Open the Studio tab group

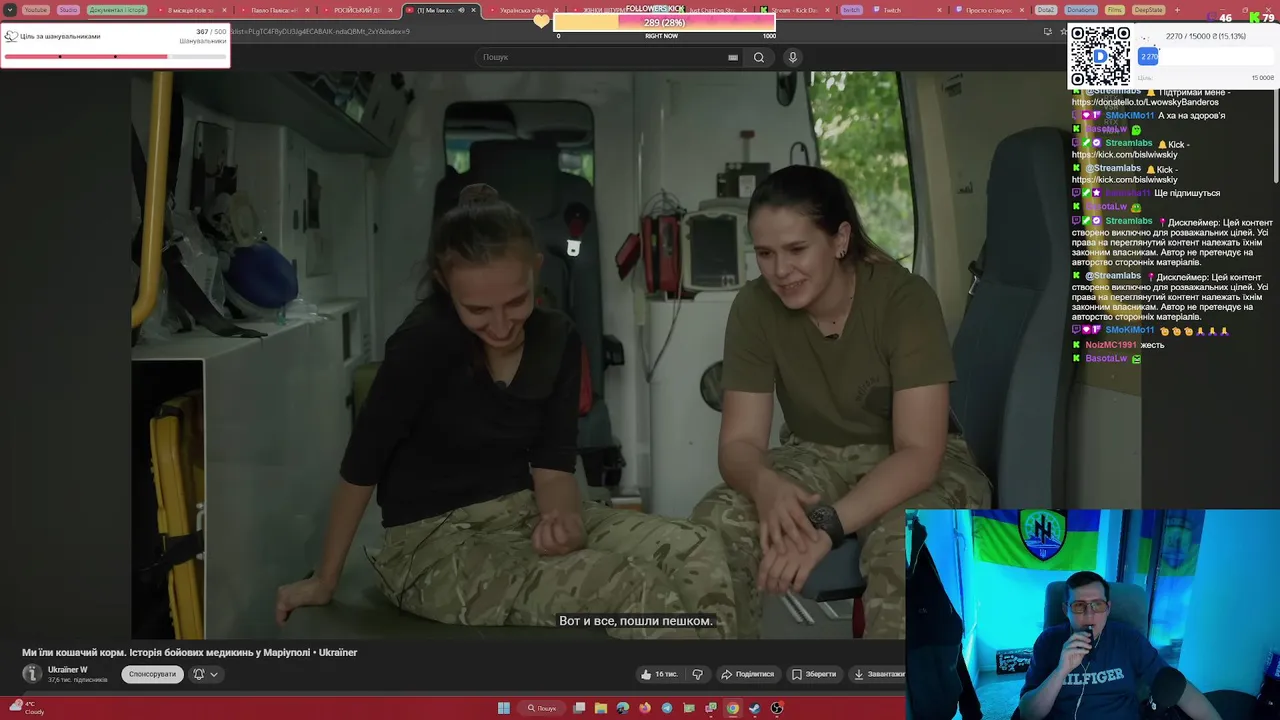coord(68,10)
